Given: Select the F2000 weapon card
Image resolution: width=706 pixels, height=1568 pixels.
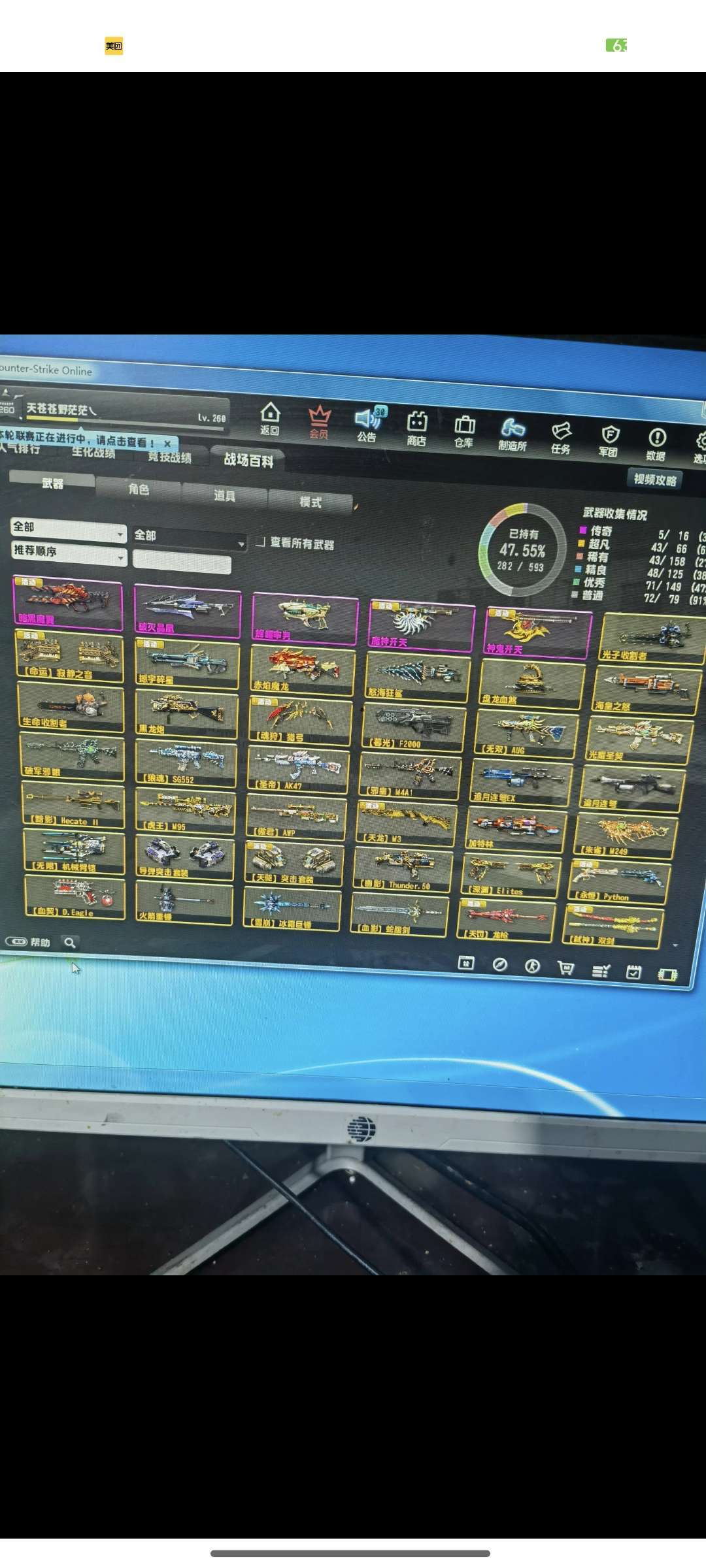Looking at the screenshot, I should pos(413,727).
